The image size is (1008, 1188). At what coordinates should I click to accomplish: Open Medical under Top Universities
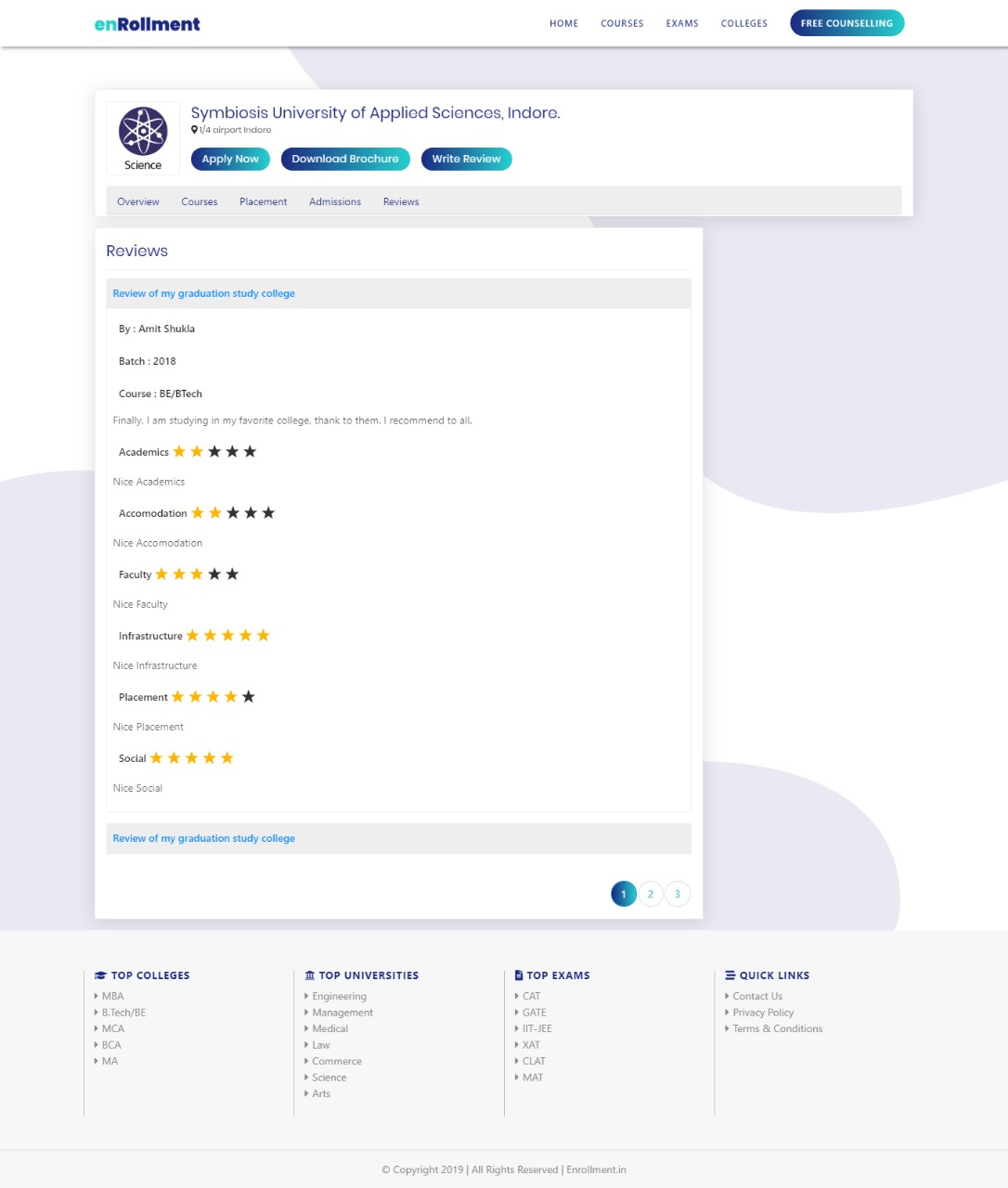point(330,1028)
